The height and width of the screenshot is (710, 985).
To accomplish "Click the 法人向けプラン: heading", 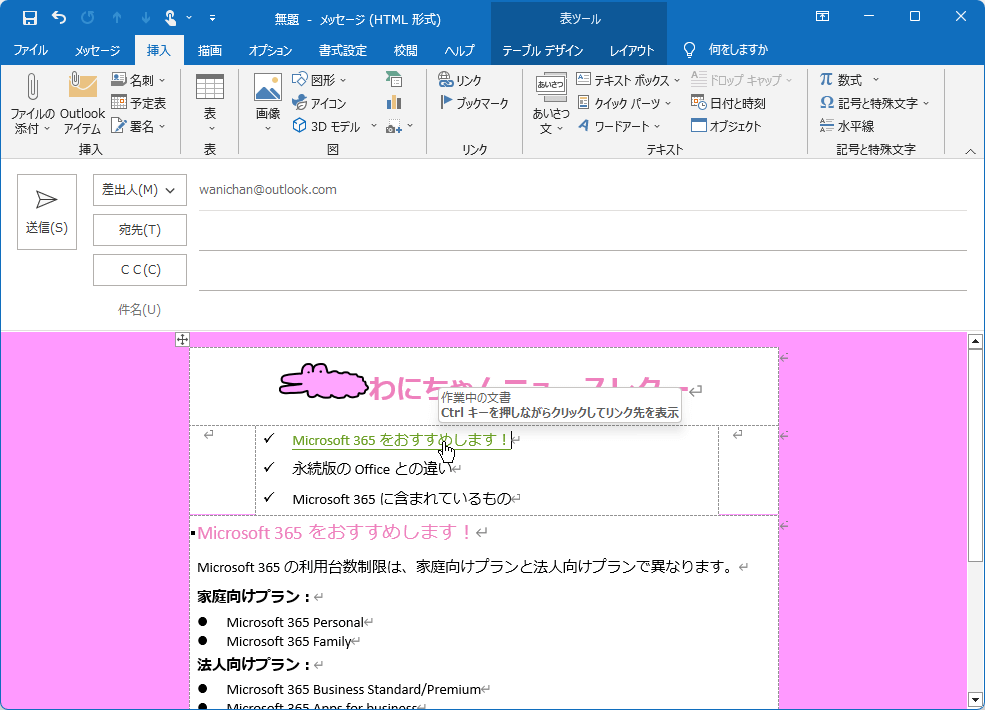I will tap(254, 664).
